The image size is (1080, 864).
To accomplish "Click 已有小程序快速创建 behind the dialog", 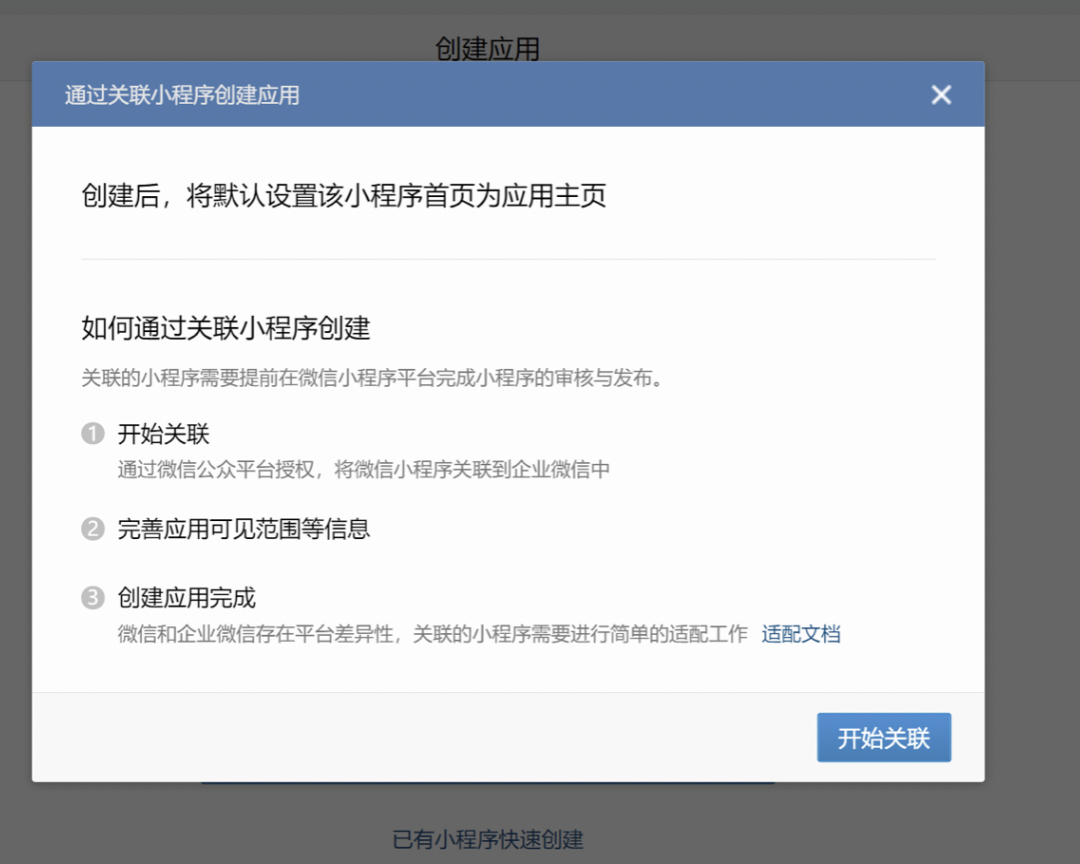I will pyautogui.click(x=488, y=839).
